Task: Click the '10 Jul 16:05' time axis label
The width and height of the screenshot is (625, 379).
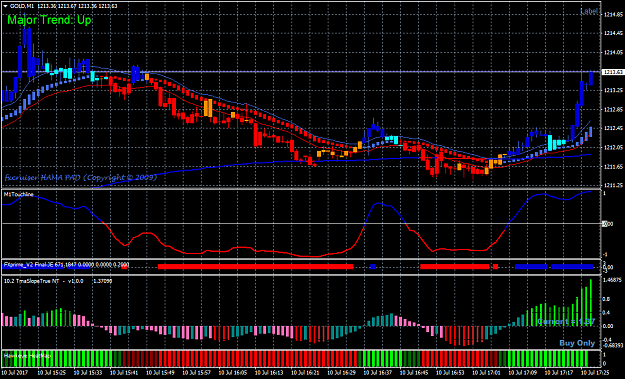Action: [x=233, y=373]
